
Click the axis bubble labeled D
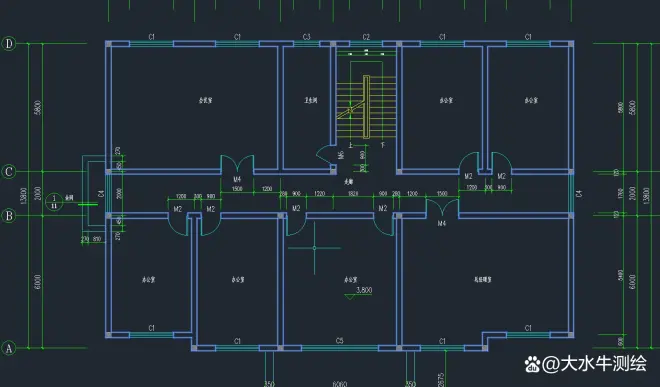click(x=9, y=43)
